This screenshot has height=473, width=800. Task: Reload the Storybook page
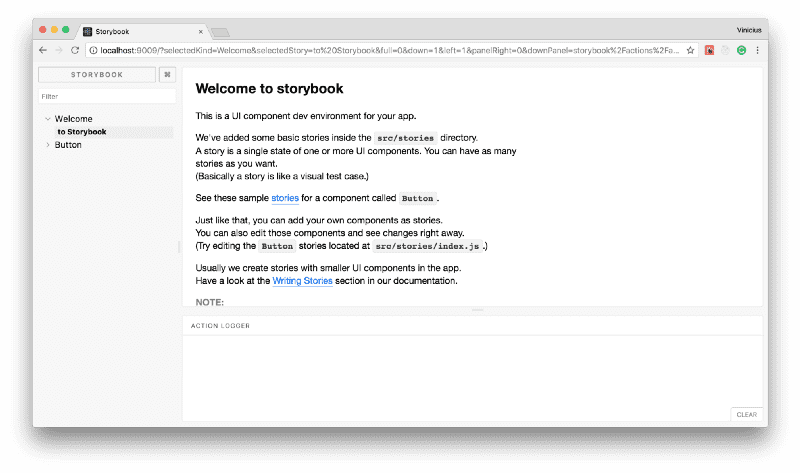(75, 50)
